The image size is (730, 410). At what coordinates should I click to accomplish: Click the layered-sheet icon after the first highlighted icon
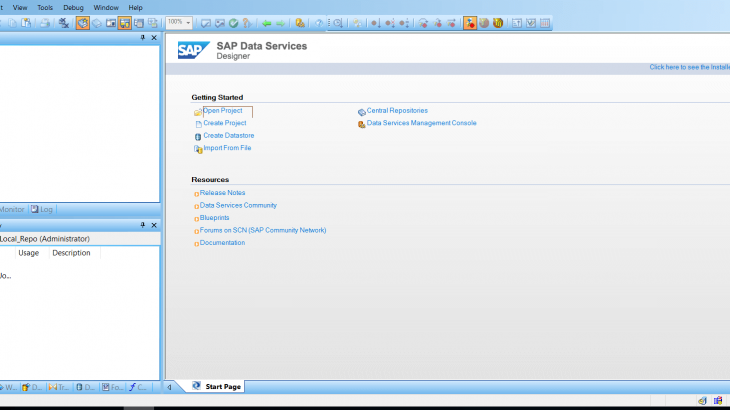[x=97, y=23]
